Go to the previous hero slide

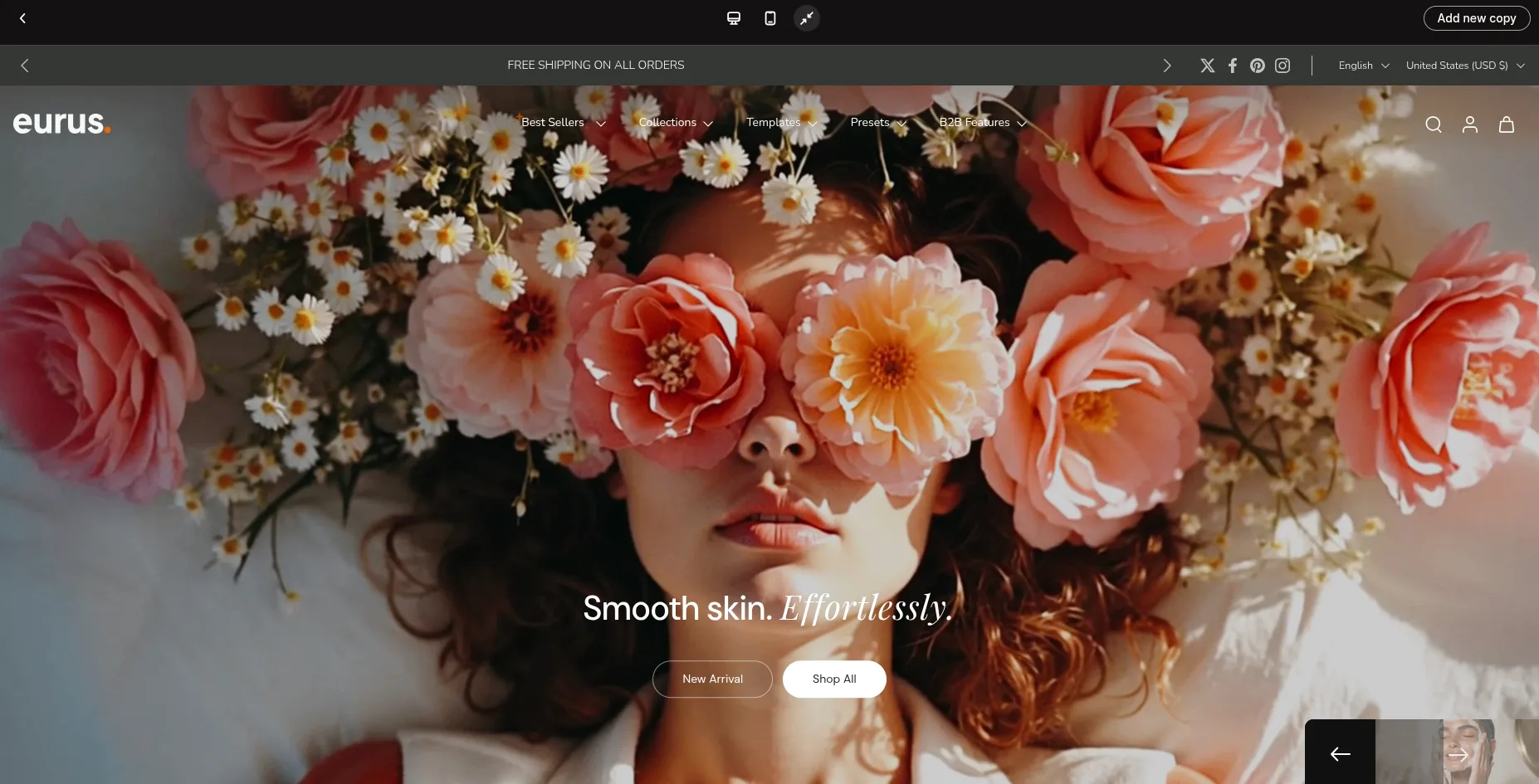[x=1340, y=753]
